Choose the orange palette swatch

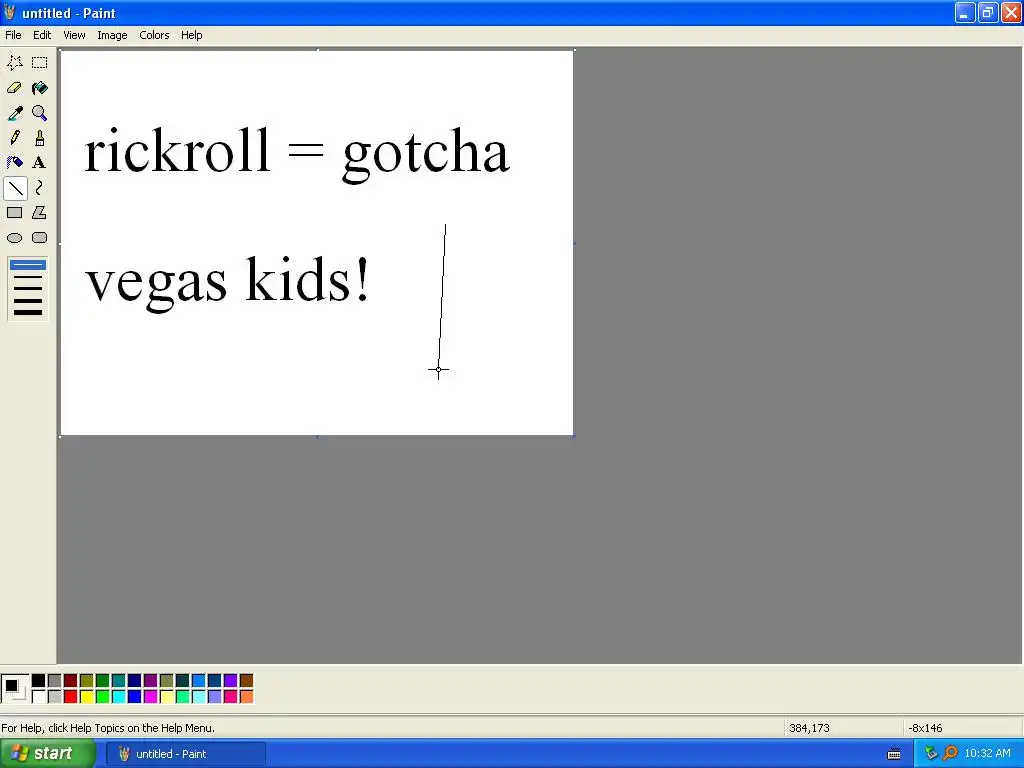coord(246,697)
